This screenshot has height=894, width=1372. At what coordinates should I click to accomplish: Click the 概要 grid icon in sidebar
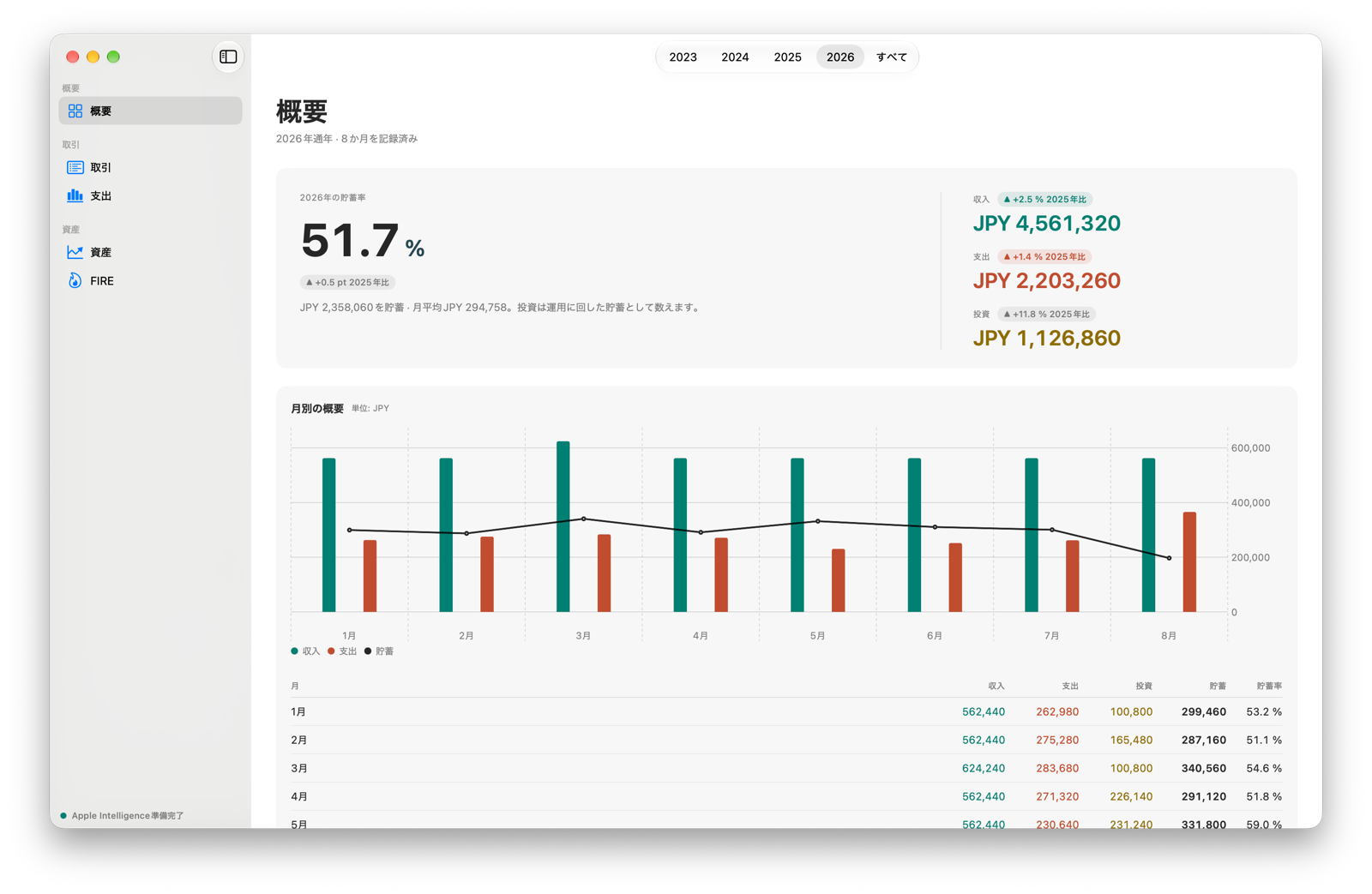point(75,111)
